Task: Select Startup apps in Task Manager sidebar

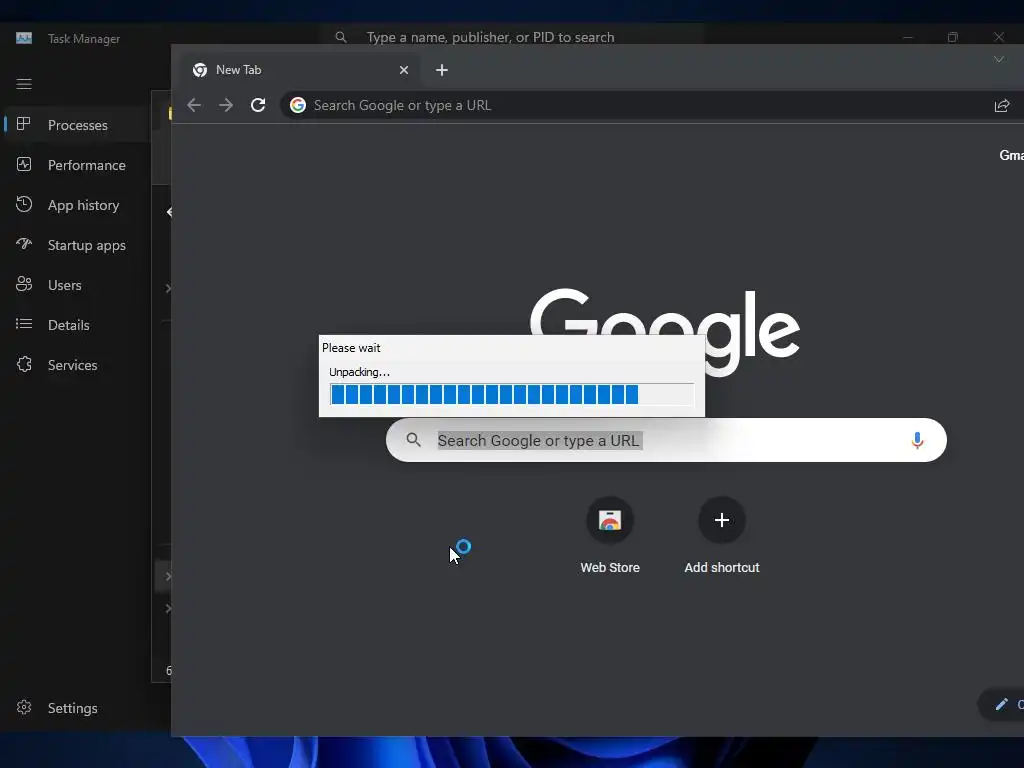Action: [77, 245]
